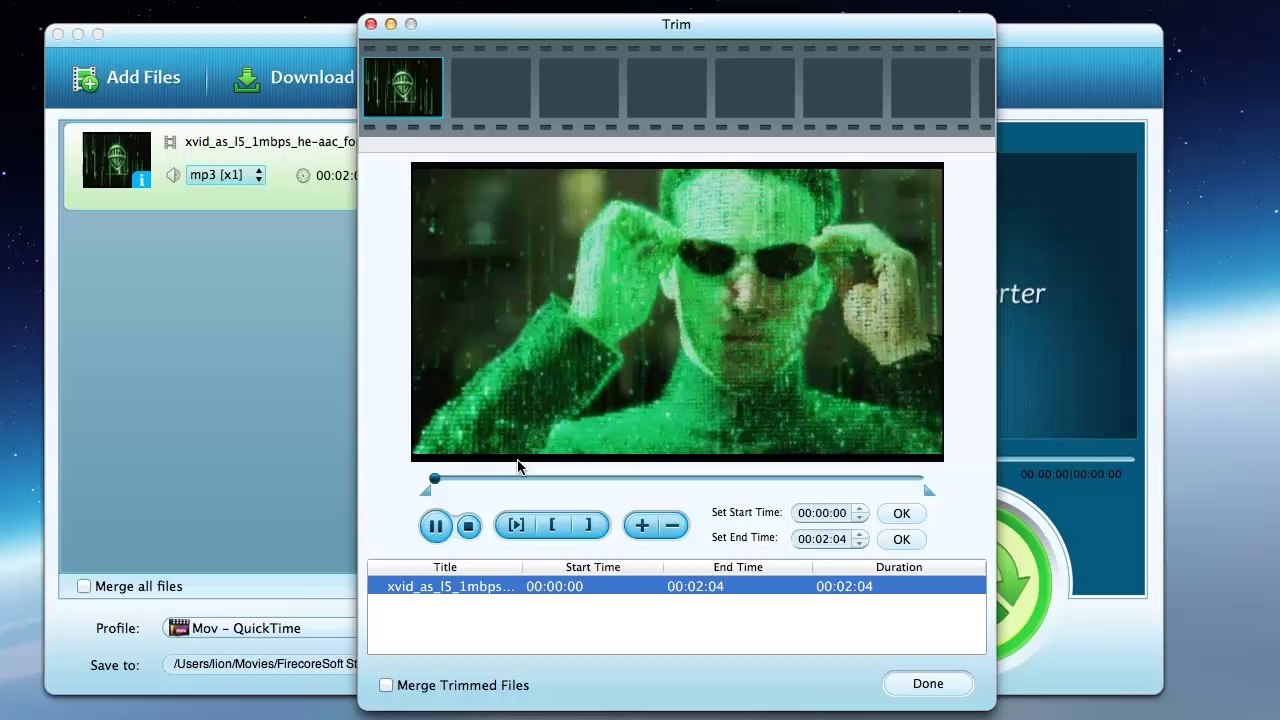Click the Set Start Time field
The height and width of the screenshot is (720, 1280).
pyautogui.click(x=821, y=513)
